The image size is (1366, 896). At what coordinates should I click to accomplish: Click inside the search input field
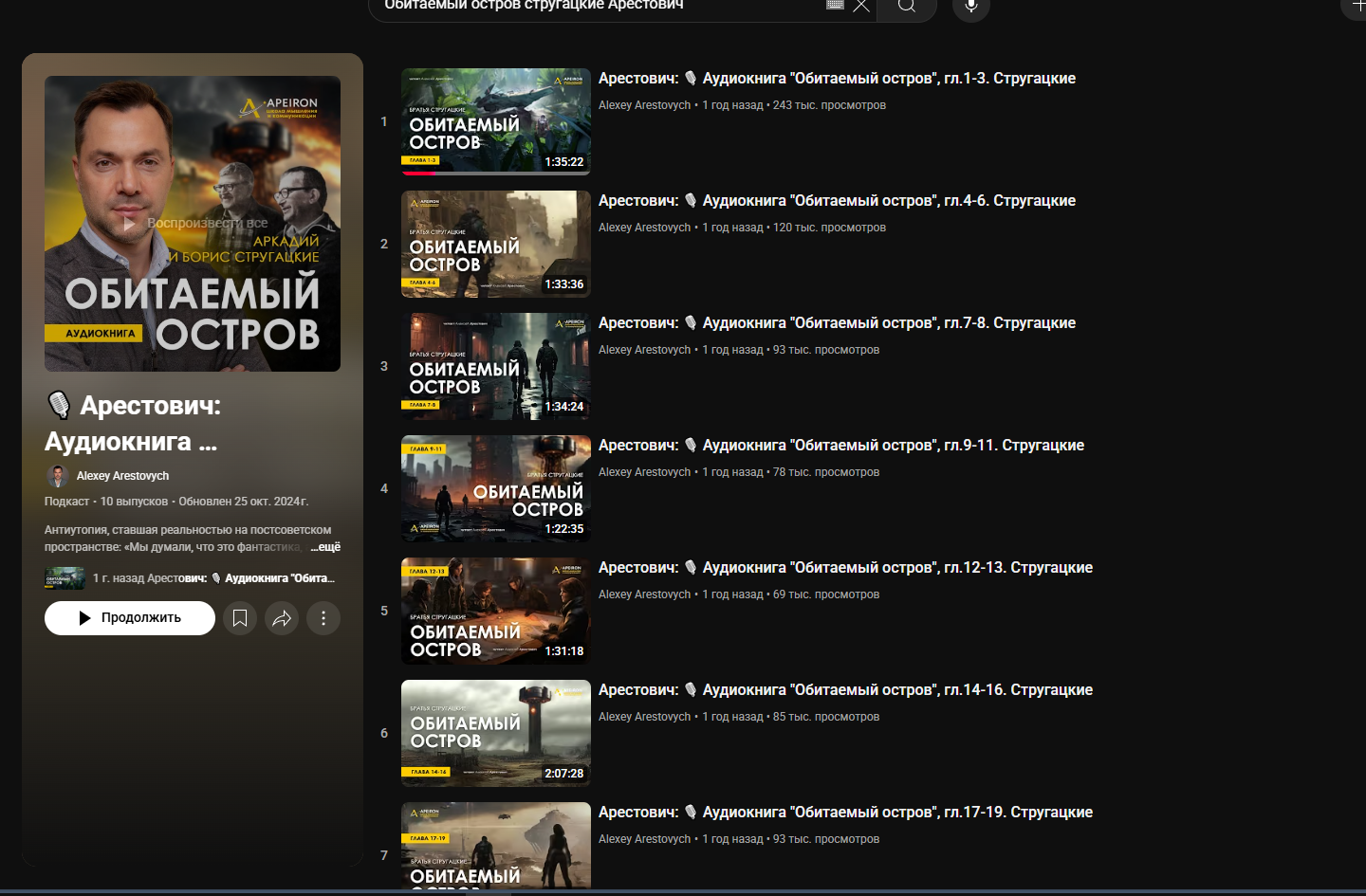(x=598, y=7)
